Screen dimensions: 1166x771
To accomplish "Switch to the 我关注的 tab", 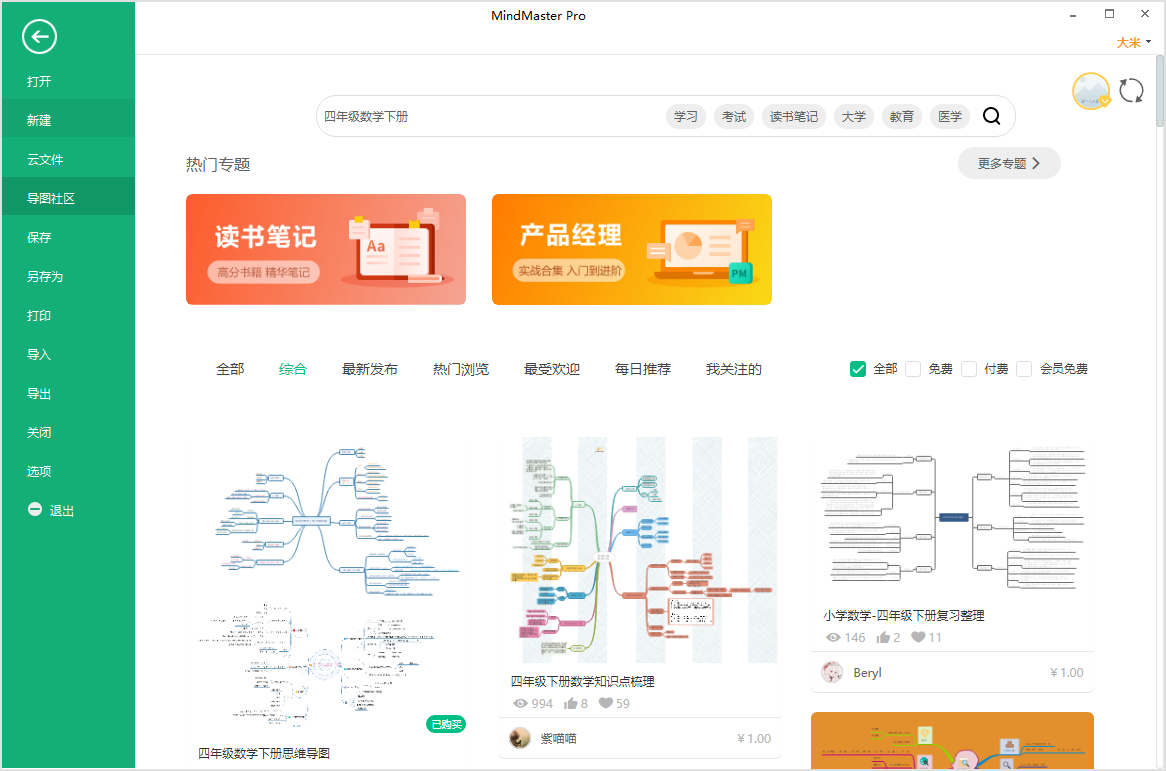I will [733, 369].
